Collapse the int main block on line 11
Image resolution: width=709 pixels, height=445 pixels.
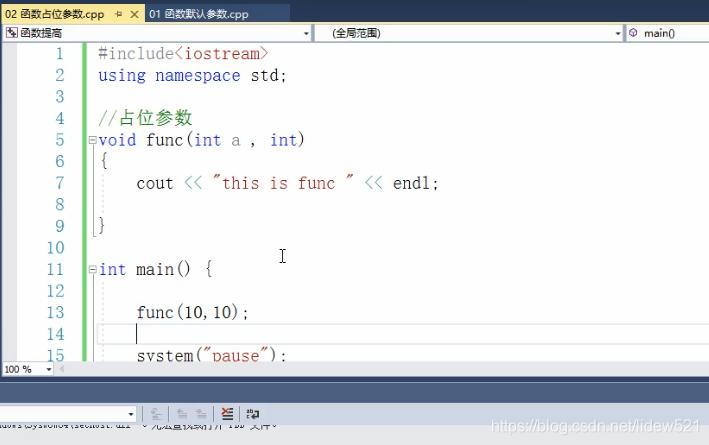[92, 270]
